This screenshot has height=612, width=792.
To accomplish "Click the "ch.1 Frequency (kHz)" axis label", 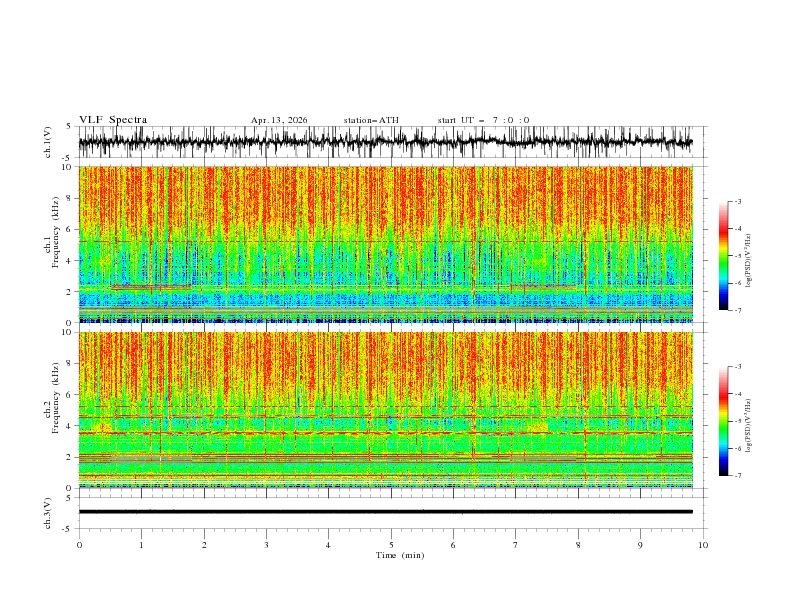I will tap(52, 233).
